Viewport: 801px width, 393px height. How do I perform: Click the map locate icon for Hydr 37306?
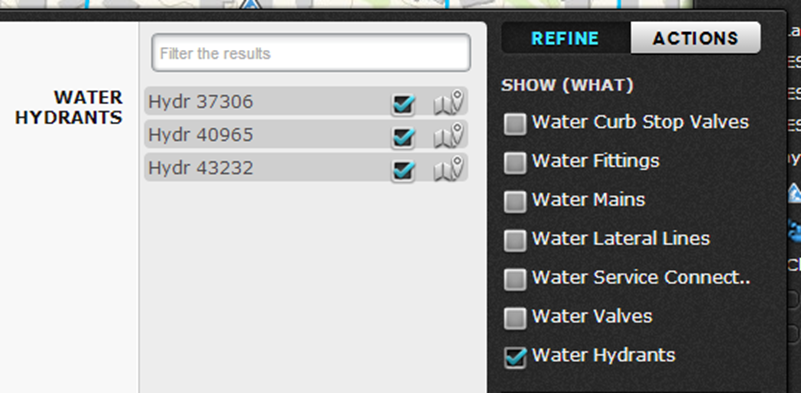click(449, 102)
